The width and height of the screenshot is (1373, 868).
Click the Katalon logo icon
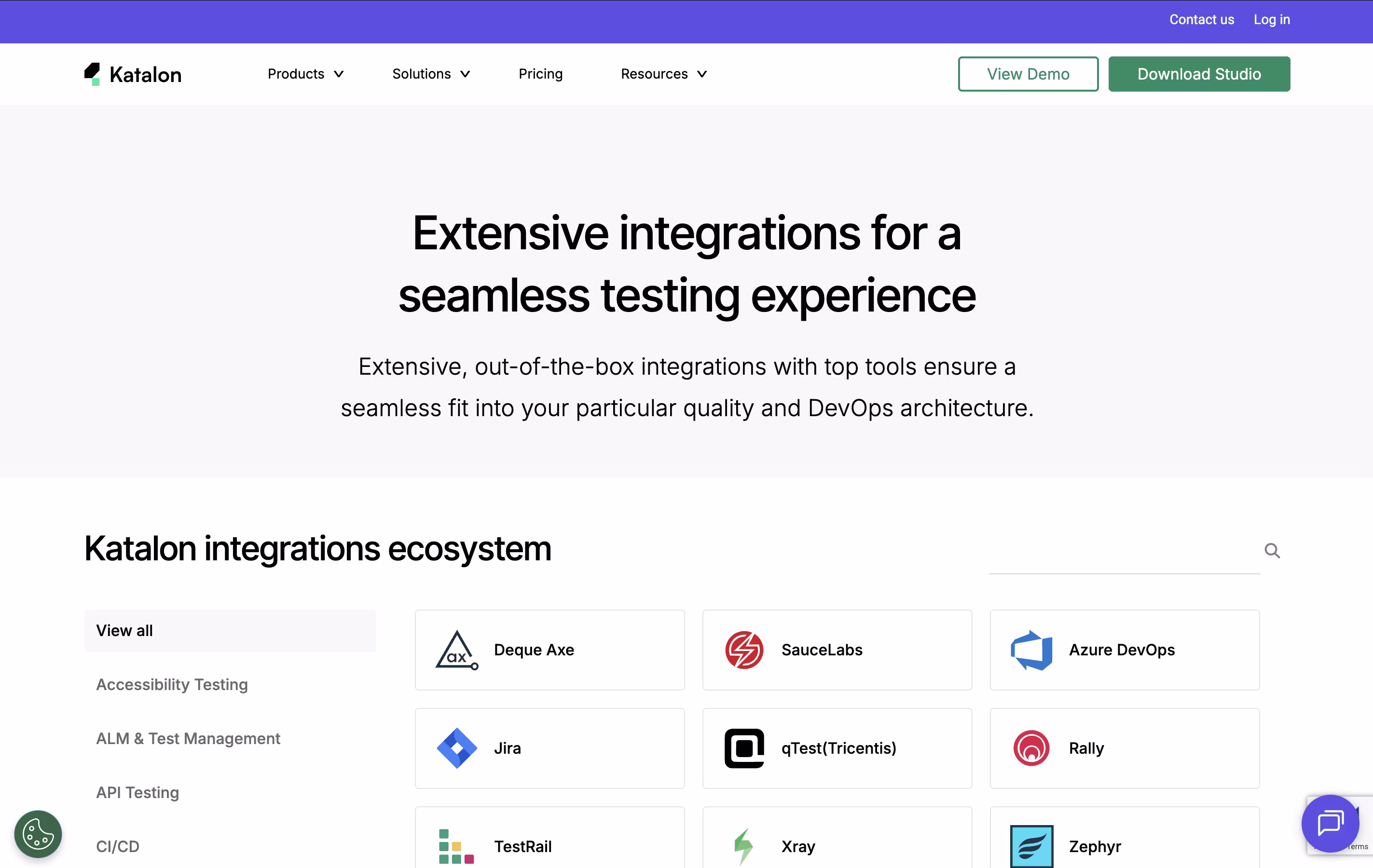[x=92, y=74]
